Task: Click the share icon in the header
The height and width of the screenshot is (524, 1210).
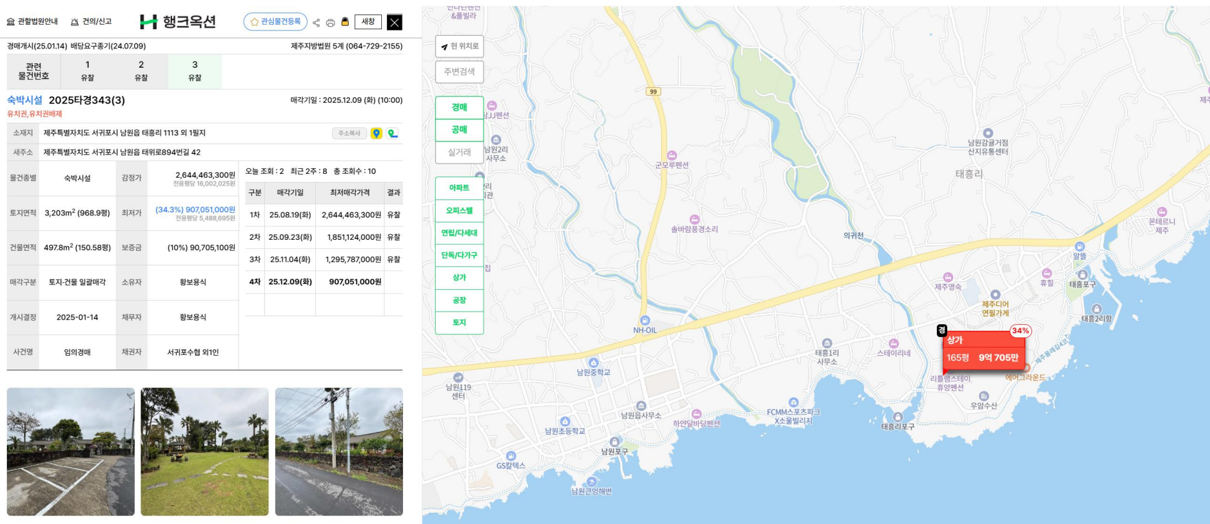Action: point(316,22)
